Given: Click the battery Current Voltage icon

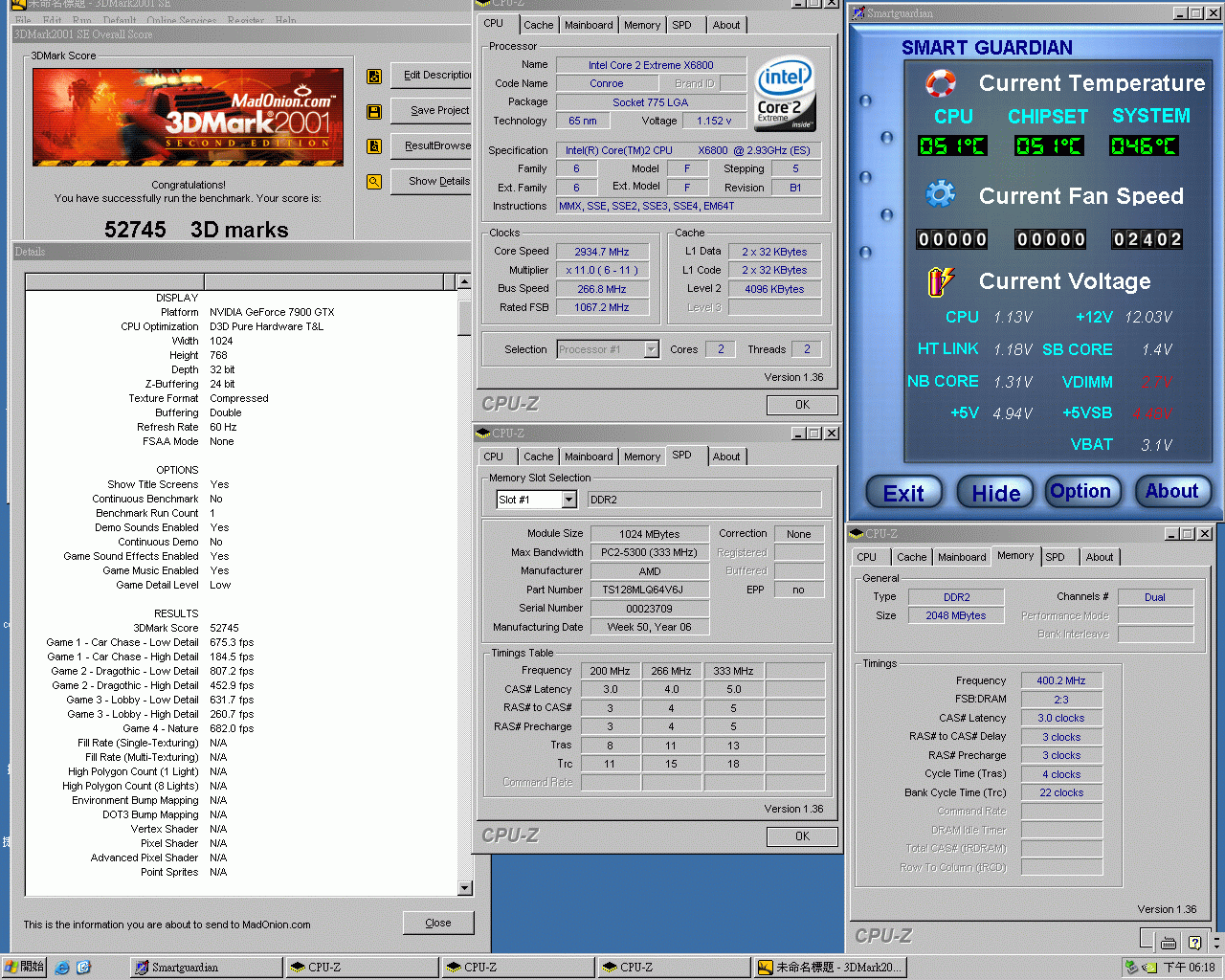Looking at the screenshot, I should coord(940,281).
